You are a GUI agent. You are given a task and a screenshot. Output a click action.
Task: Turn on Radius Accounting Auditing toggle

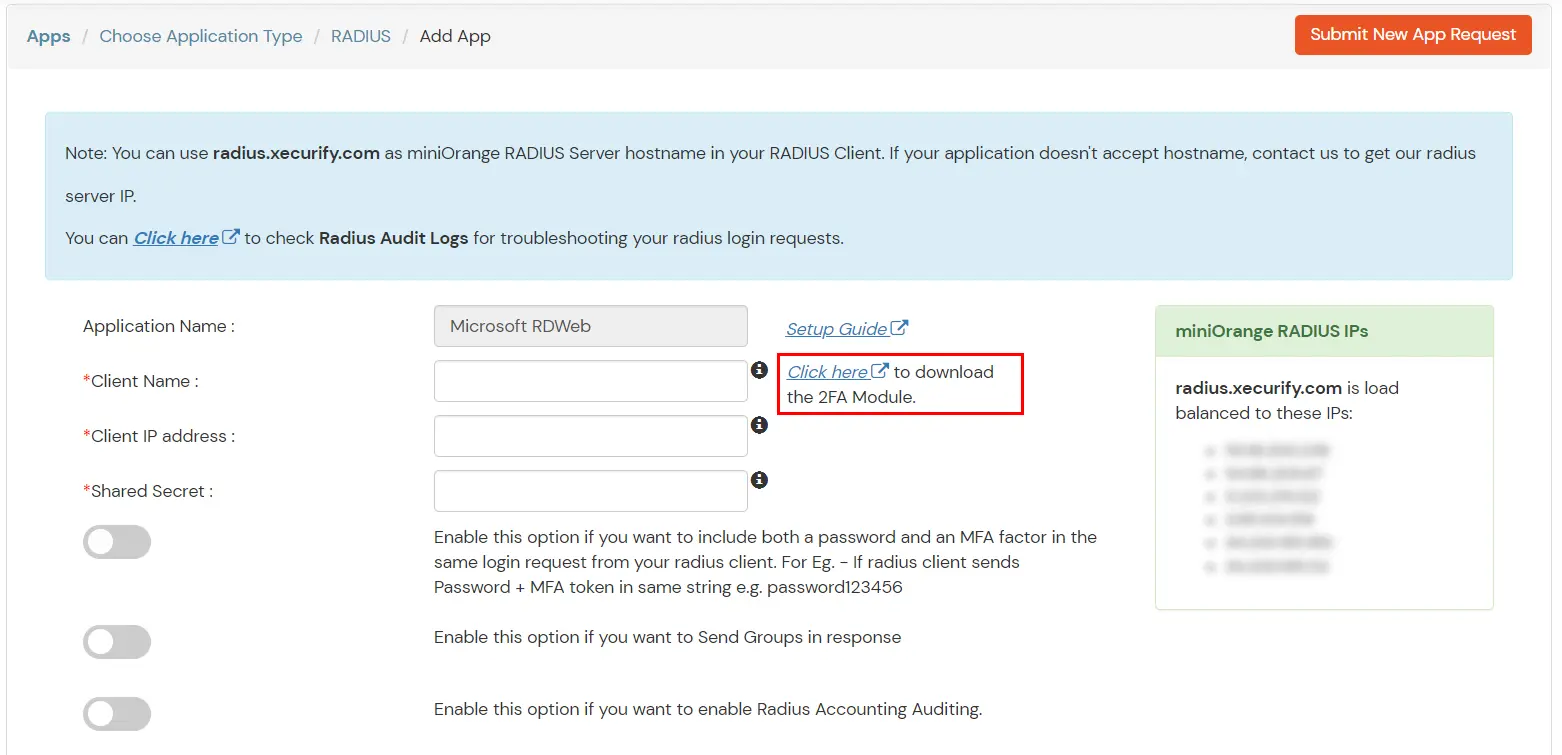point(117,714)
